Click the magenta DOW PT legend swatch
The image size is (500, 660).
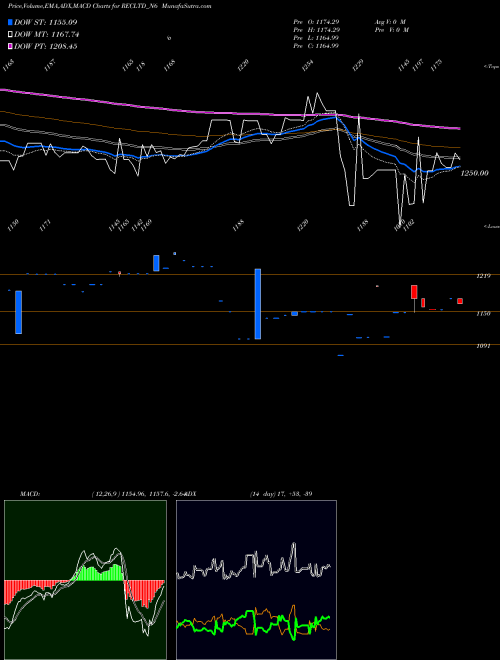[10, 47]
